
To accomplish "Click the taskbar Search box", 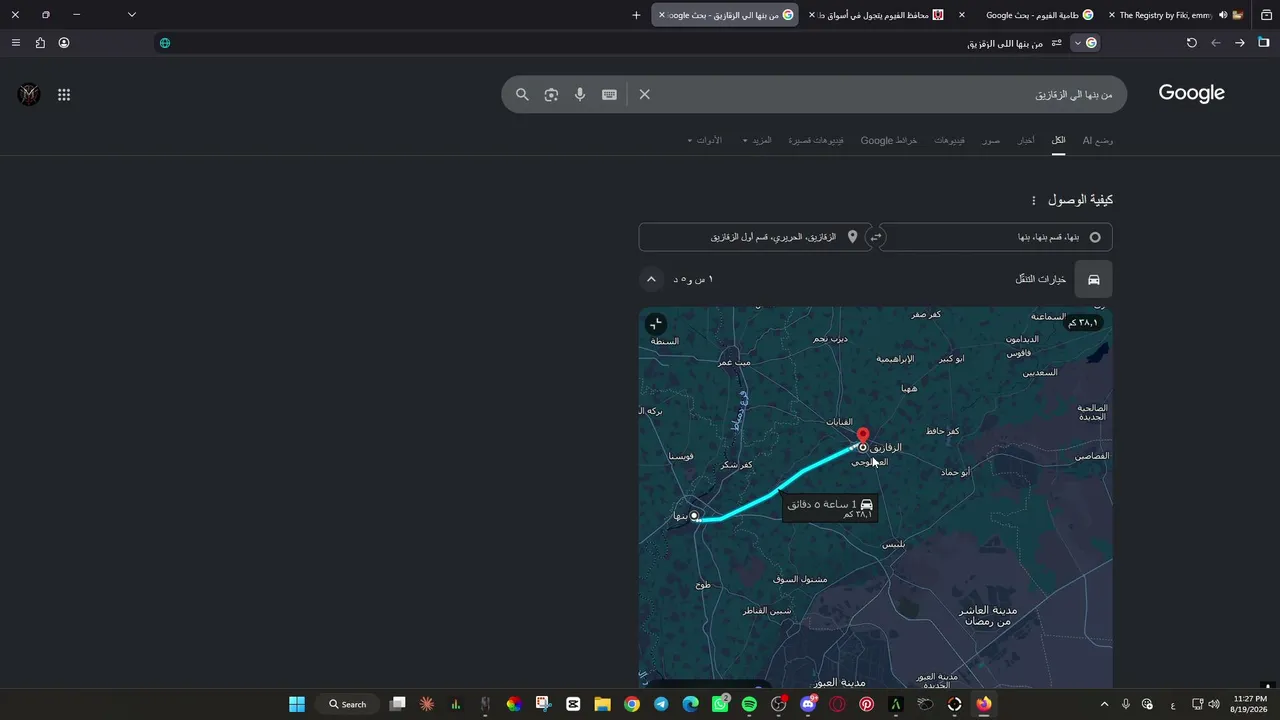I will (x=347, y=704).
